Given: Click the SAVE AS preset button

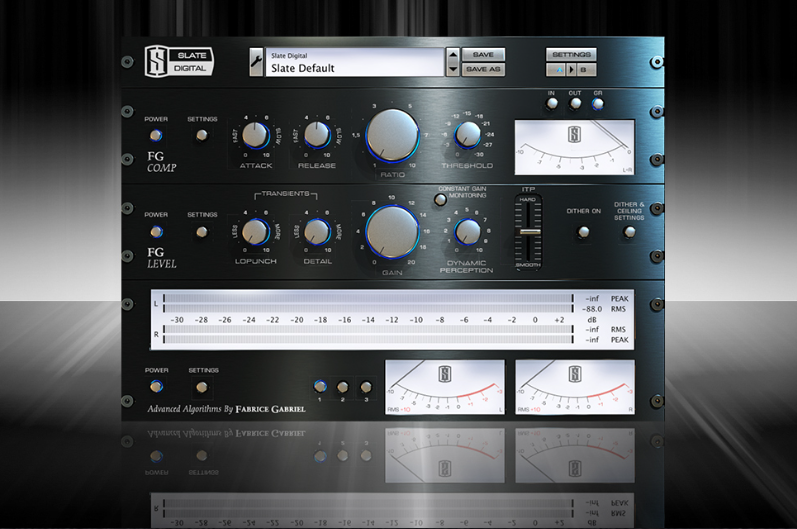Looking at the screenshot, I should click(x=483, y=69).
